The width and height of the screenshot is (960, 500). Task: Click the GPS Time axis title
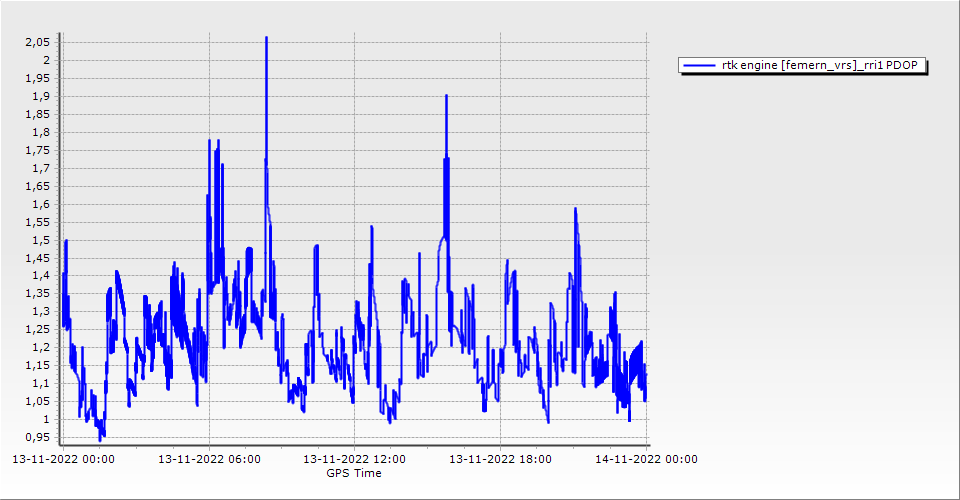point(354,473)
